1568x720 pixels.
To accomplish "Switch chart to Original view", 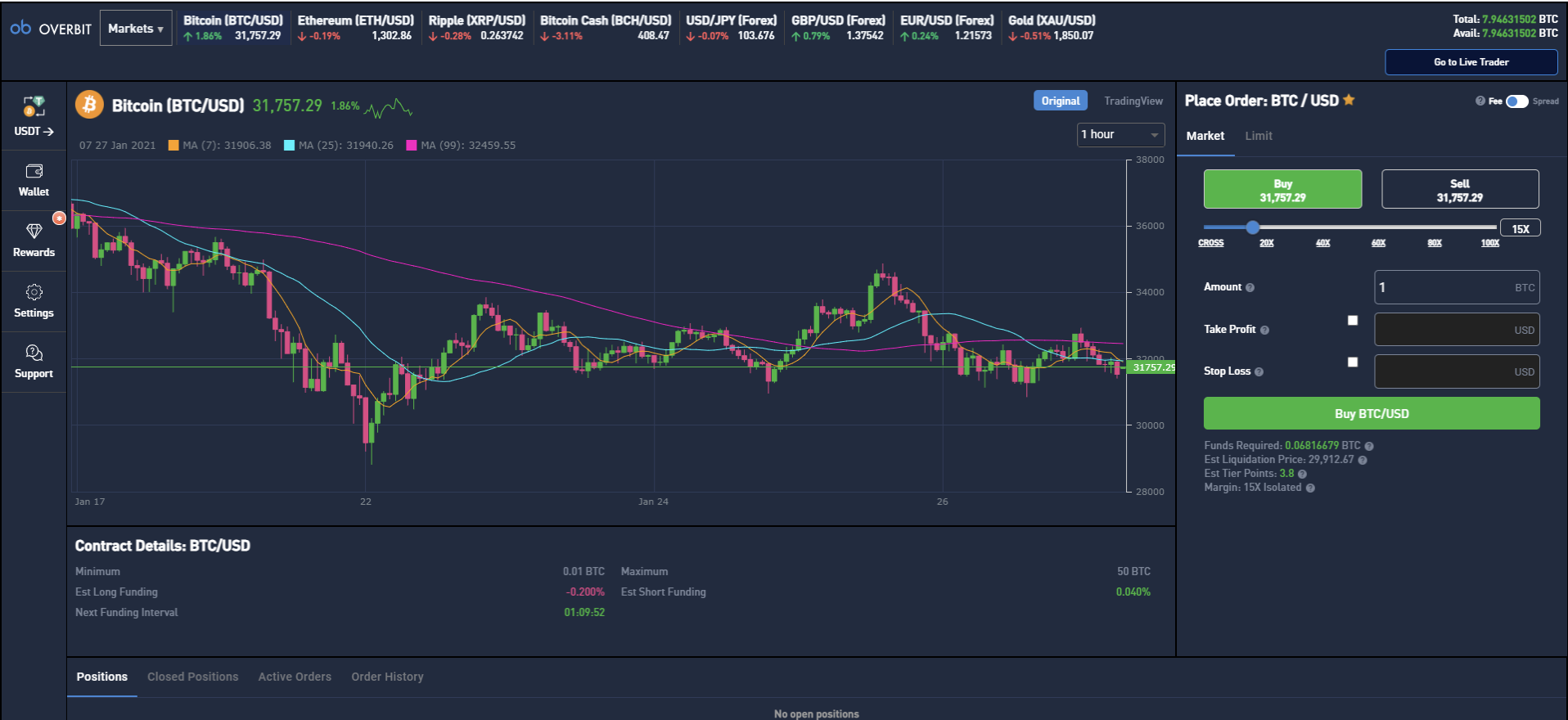I will [1061, 101].
